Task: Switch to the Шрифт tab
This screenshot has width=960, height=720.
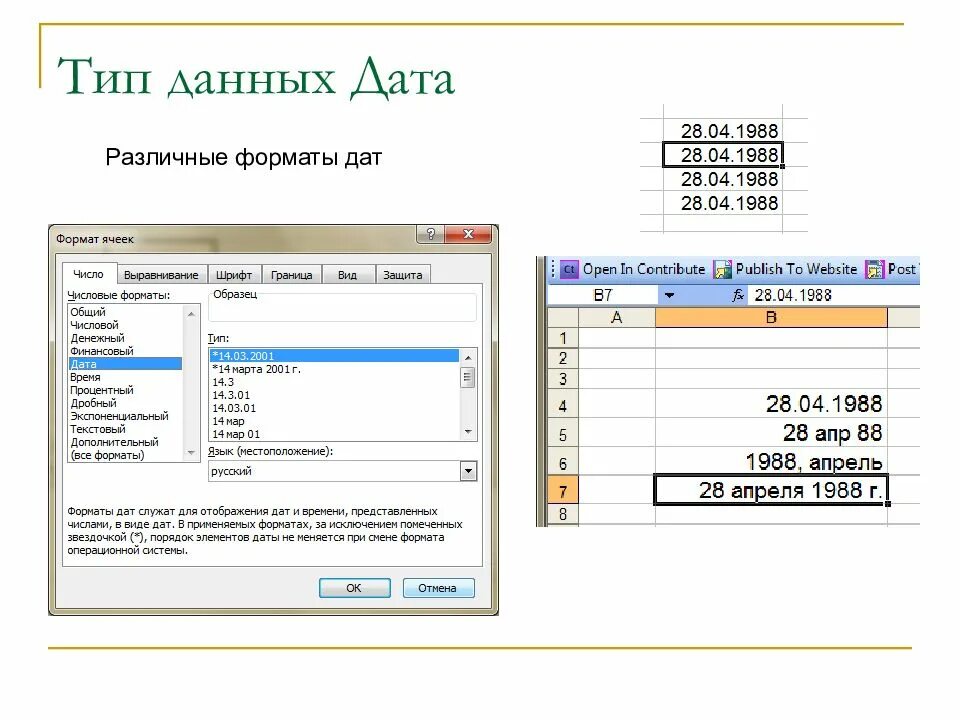Action: (234, 275)
